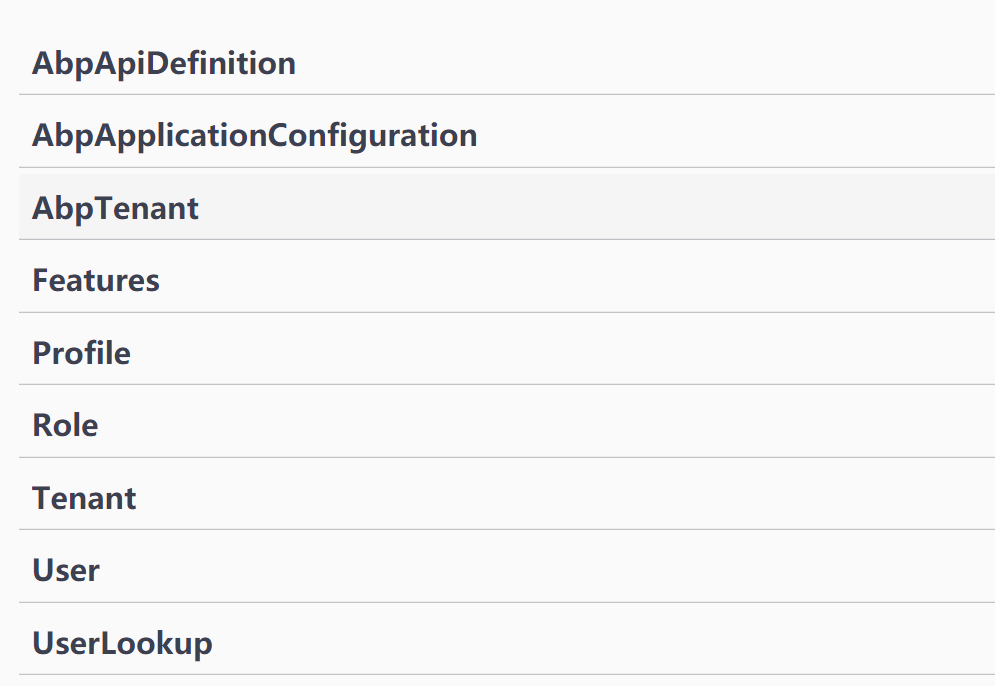
Task: Expand the AbpApplicationConfiguration section
Action: (x=507, y=136)
